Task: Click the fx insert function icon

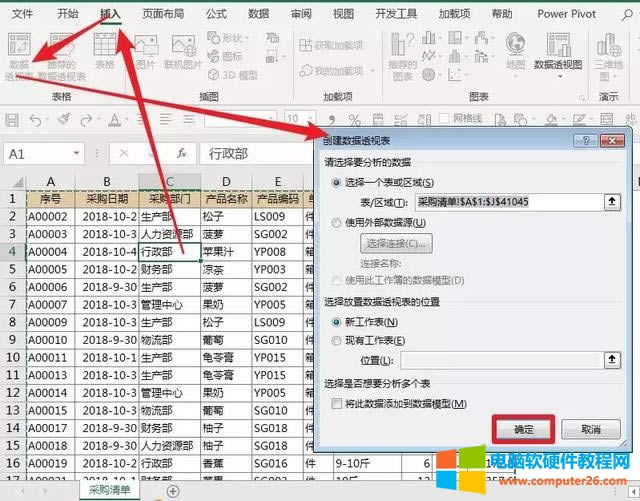Action: (181, 154)
